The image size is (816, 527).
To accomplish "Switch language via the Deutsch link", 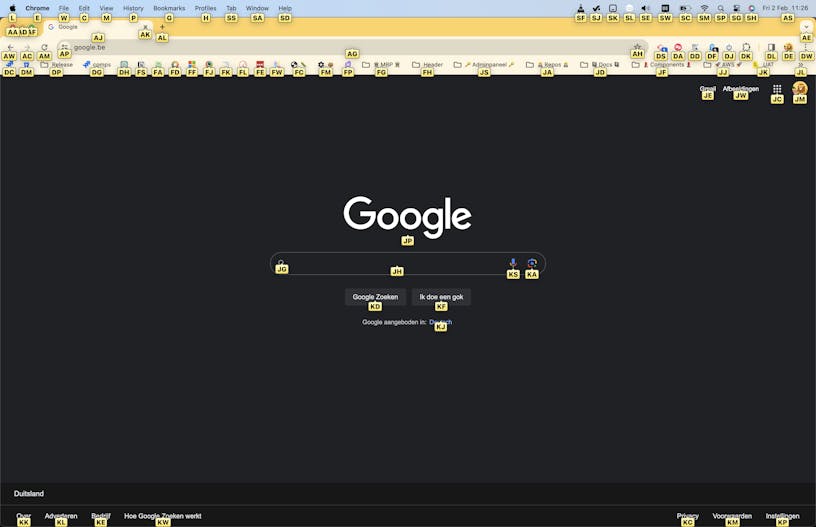I will [x=440, y=322].
